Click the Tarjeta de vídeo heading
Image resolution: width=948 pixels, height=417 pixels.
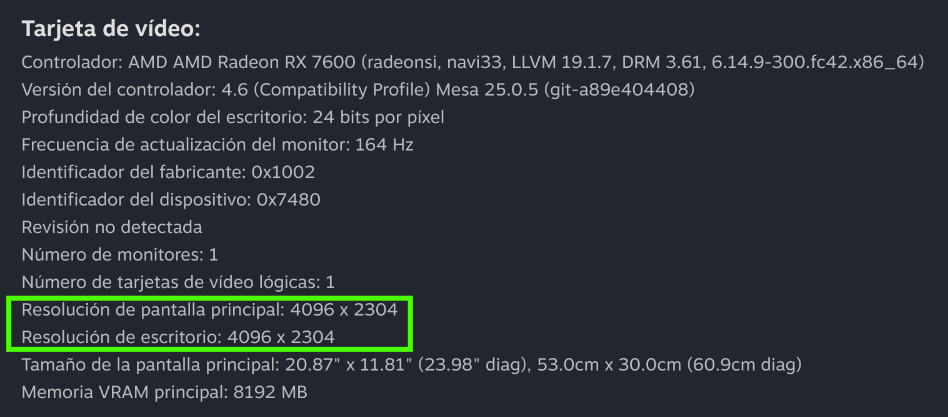click(111, 30)
